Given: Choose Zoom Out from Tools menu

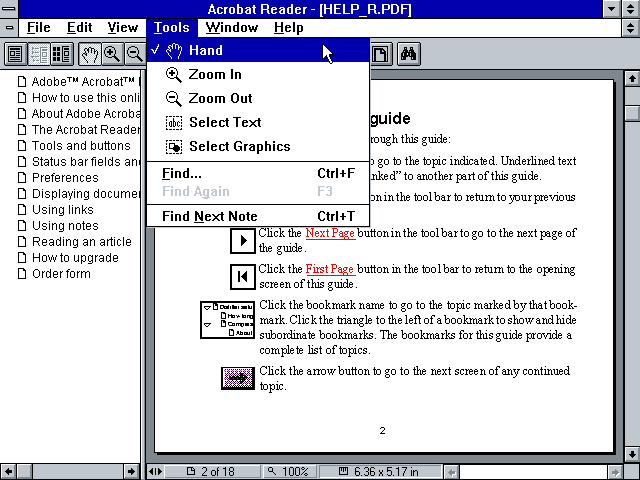Looking at the screenshot, I should pos(258,98).
